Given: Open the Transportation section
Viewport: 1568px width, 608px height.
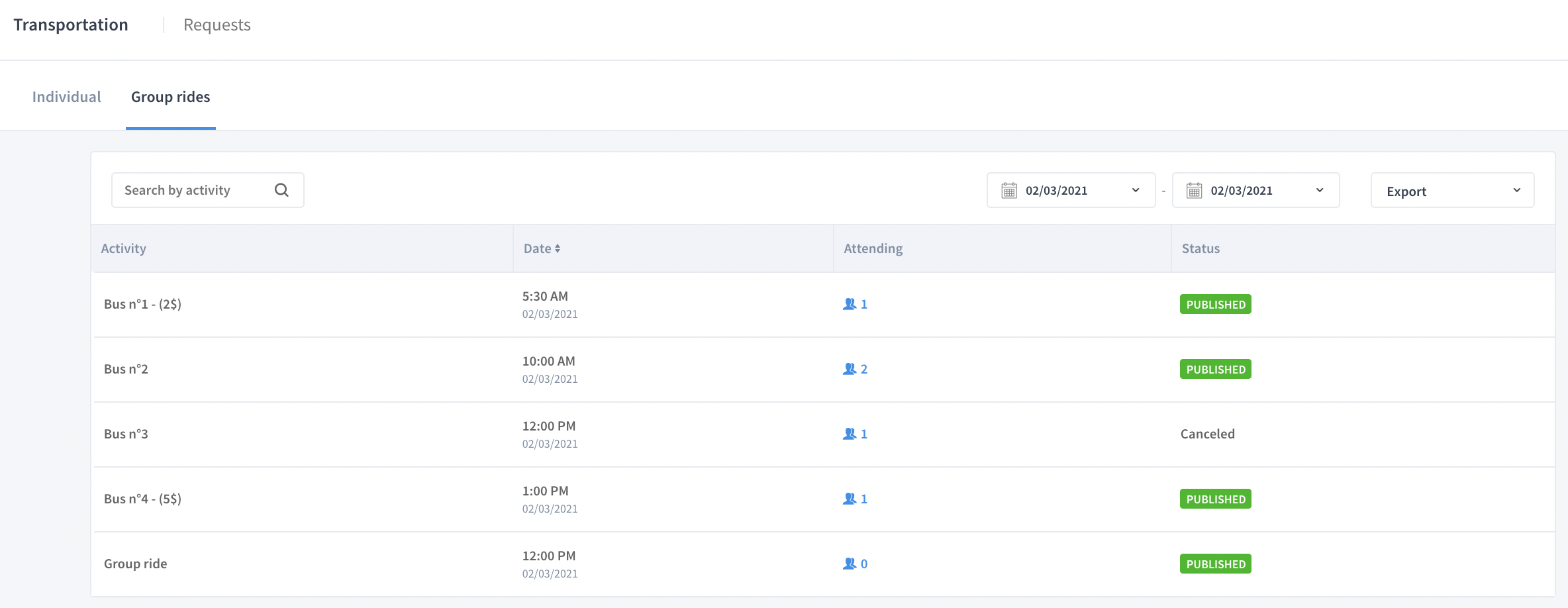Looking at the screenshot, I should [71, 25].
